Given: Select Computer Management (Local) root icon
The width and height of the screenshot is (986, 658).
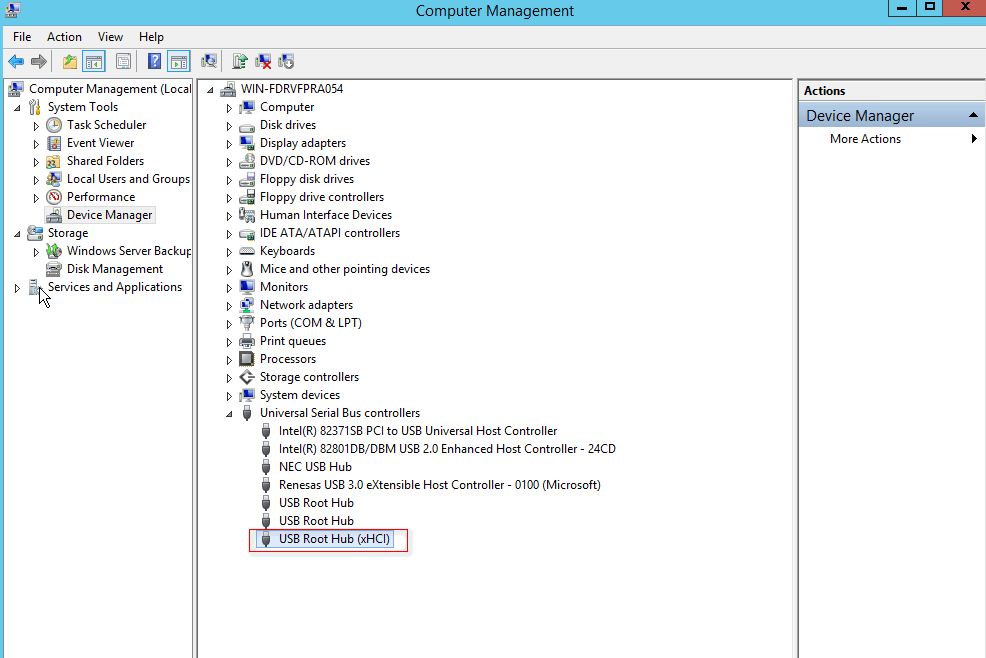Looking at the screenshot, I should (16, 89).
